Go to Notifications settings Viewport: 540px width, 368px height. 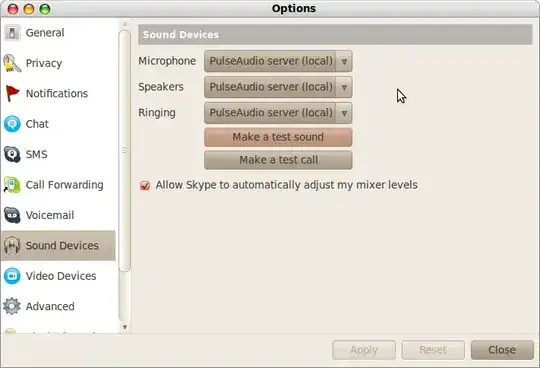[x=58, y=94]
